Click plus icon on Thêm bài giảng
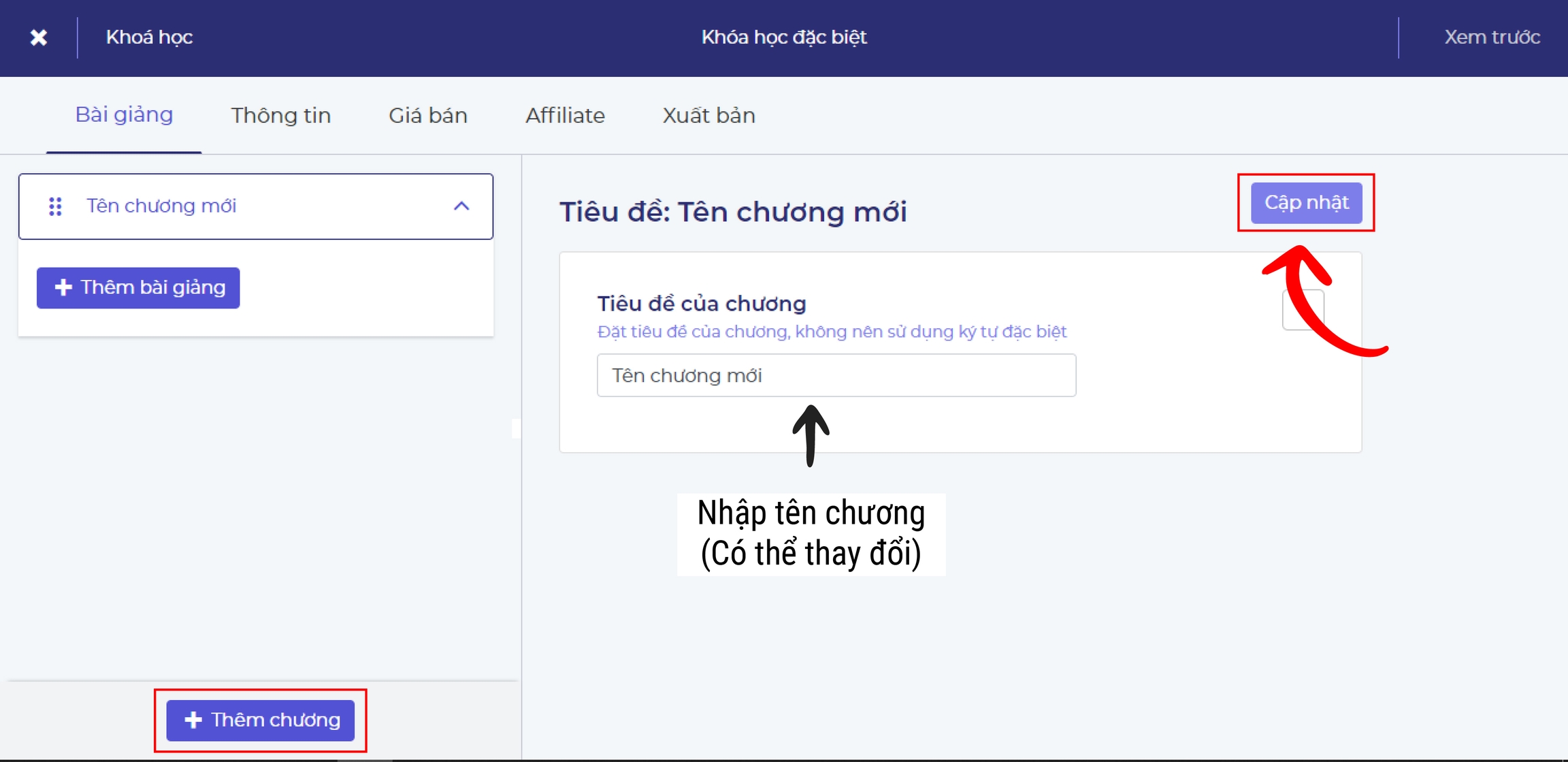 click(63, 288)
